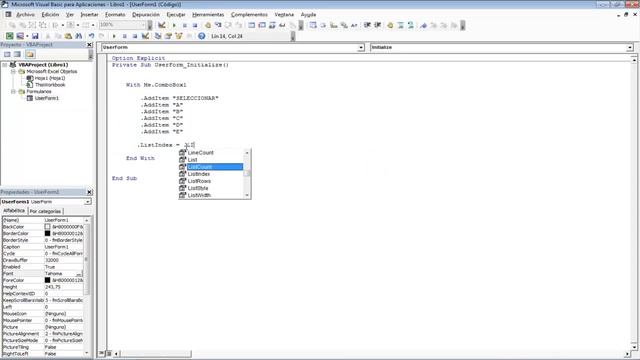
Task: Open the Procedure dropdown showing Initialize
Action: pyautogui.click(x=630, y=48)
